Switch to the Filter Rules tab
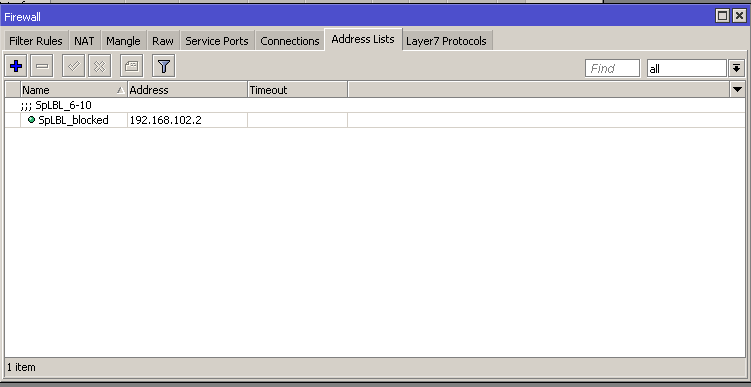 click(x=36, y=41)
